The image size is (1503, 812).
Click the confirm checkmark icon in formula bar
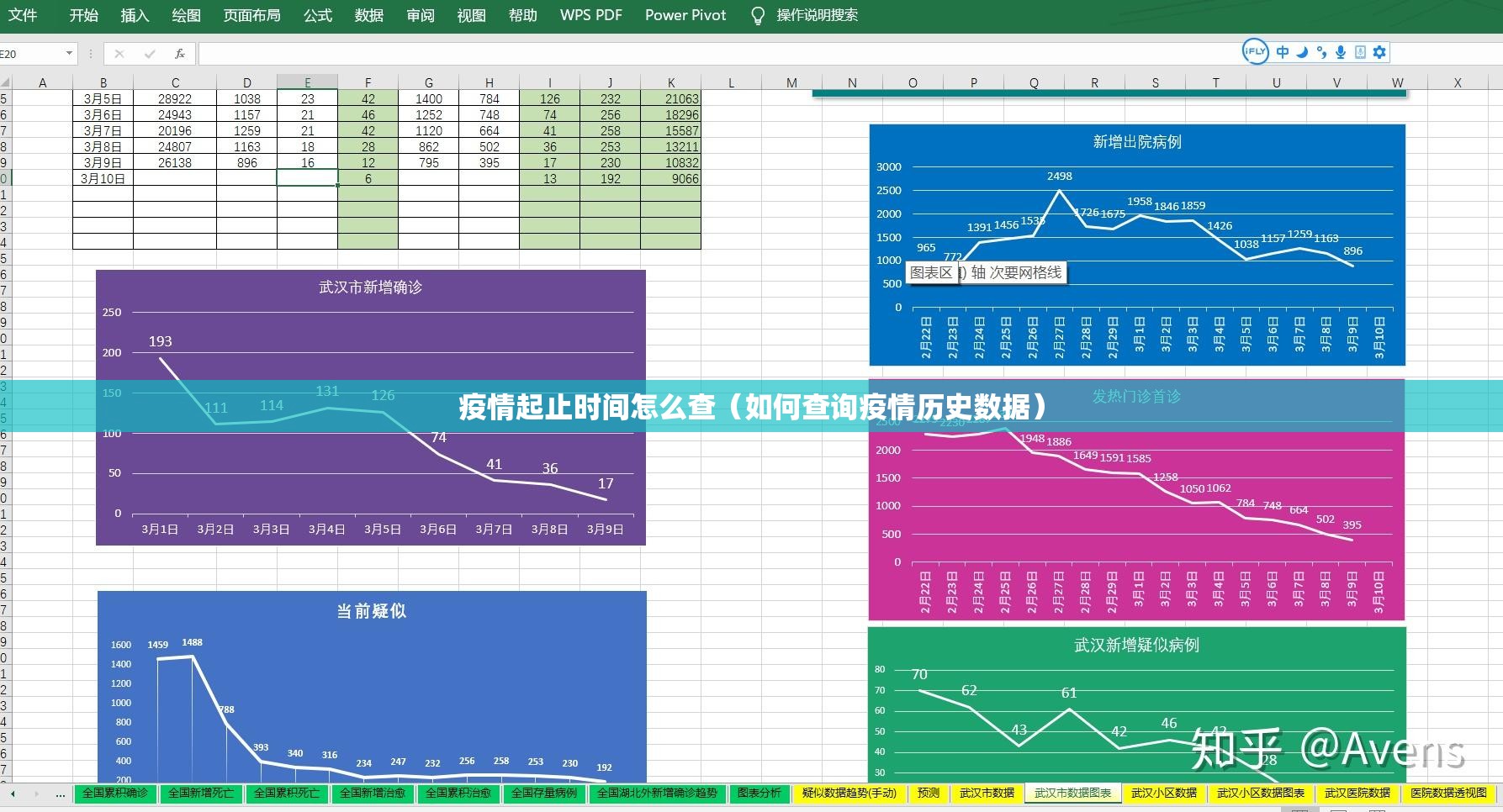tap(148, 52)
